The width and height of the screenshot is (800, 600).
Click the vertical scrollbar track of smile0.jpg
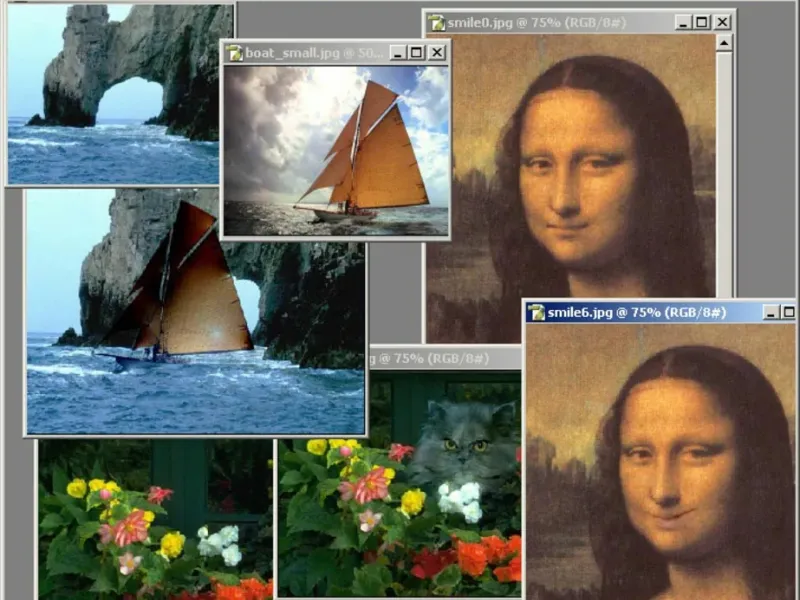click(x=724, y=173)
